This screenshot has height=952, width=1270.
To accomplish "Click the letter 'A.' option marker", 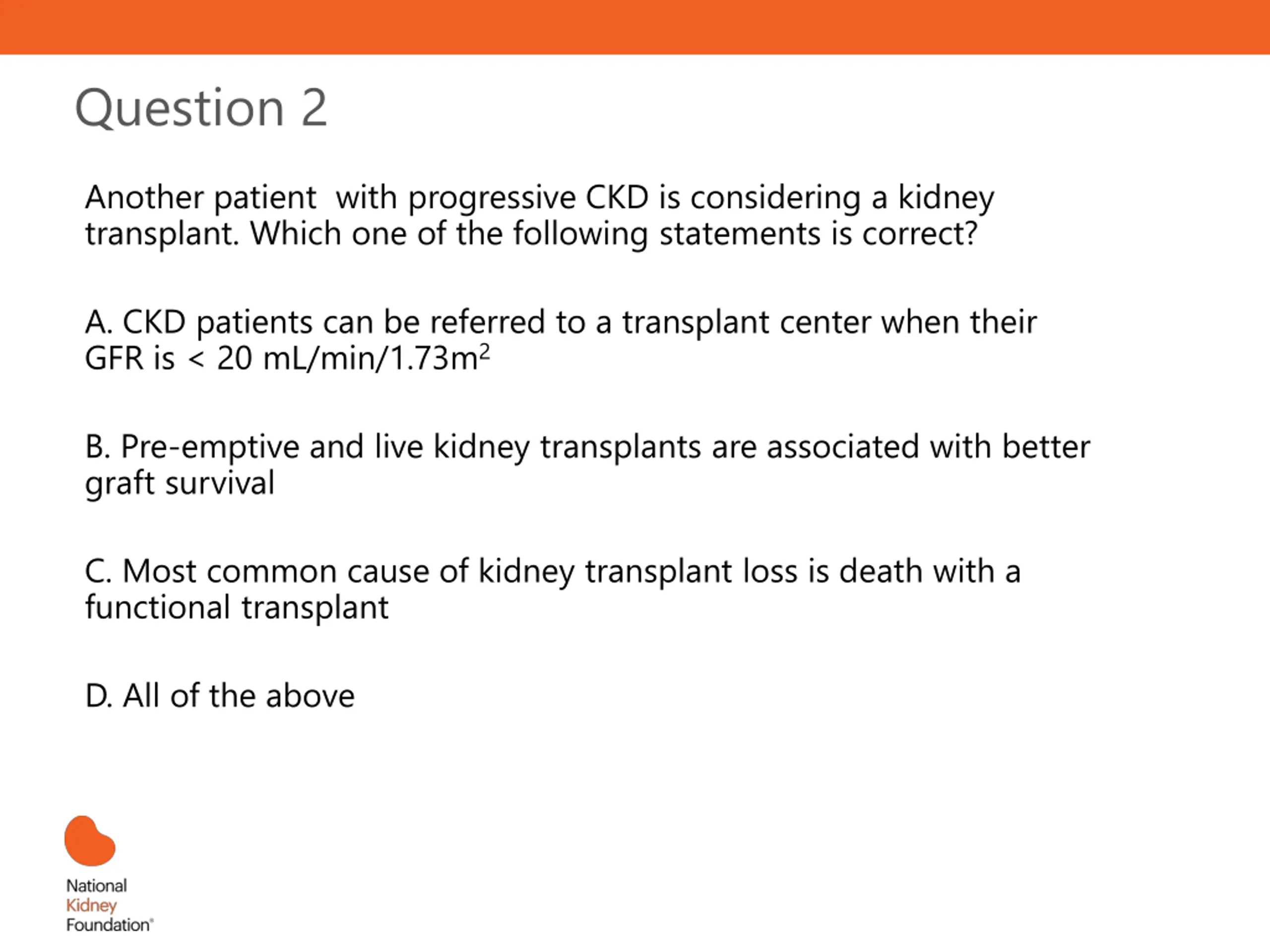I will [98, 322].
